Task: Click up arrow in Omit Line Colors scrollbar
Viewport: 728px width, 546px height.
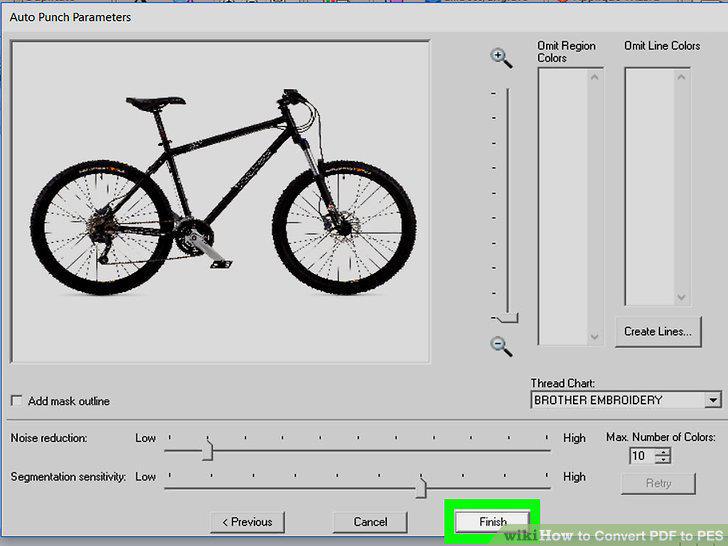Action: (x=681, y=78)
